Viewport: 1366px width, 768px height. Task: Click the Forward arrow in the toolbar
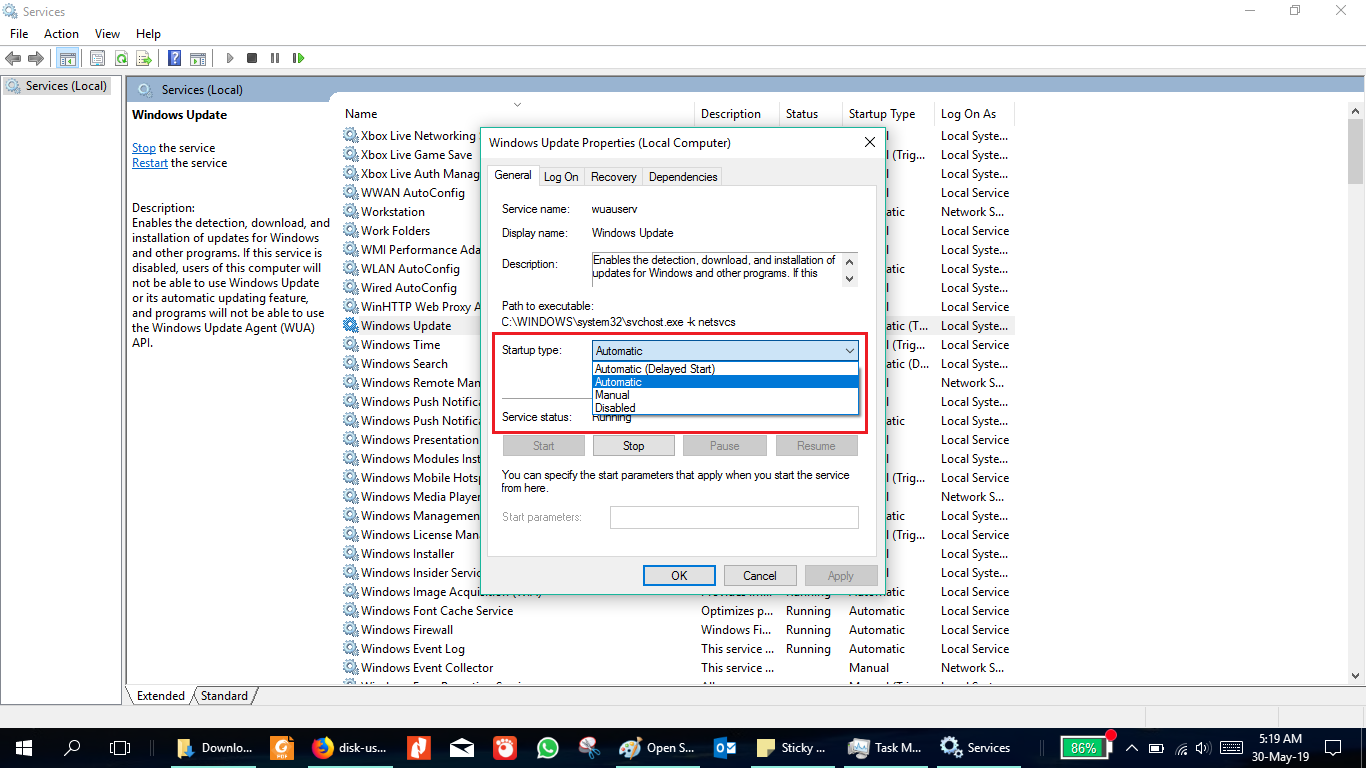tap(36, 59)
